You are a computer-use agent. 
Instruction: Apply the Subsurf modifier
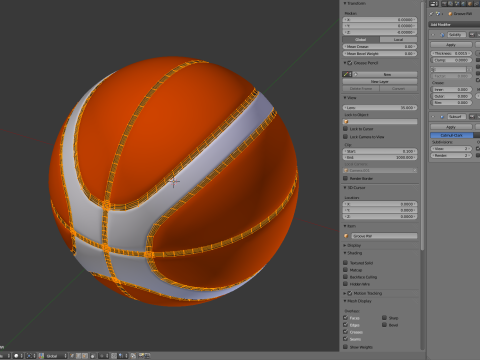tap(451, 127)
